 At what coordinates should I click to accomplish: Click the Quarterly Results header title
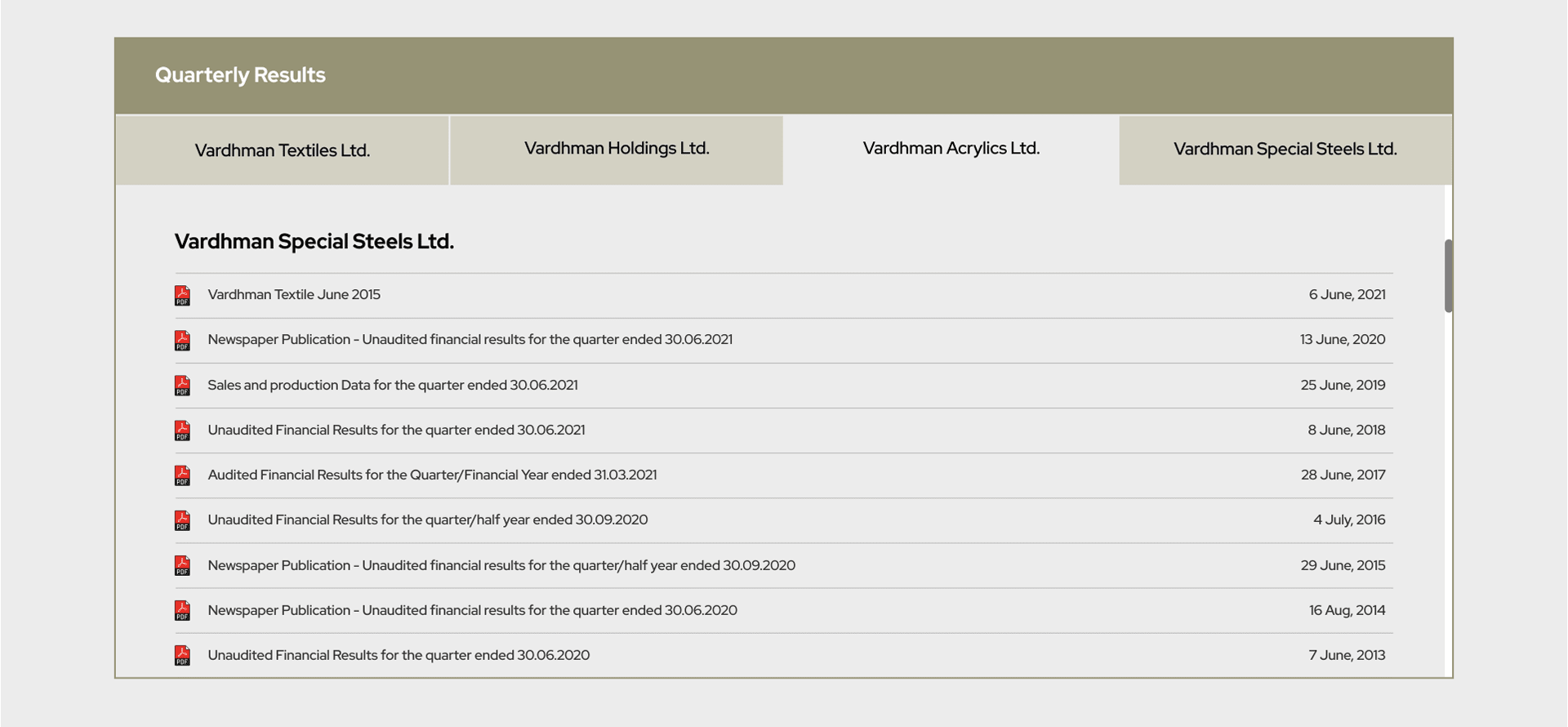click(240, 75)
